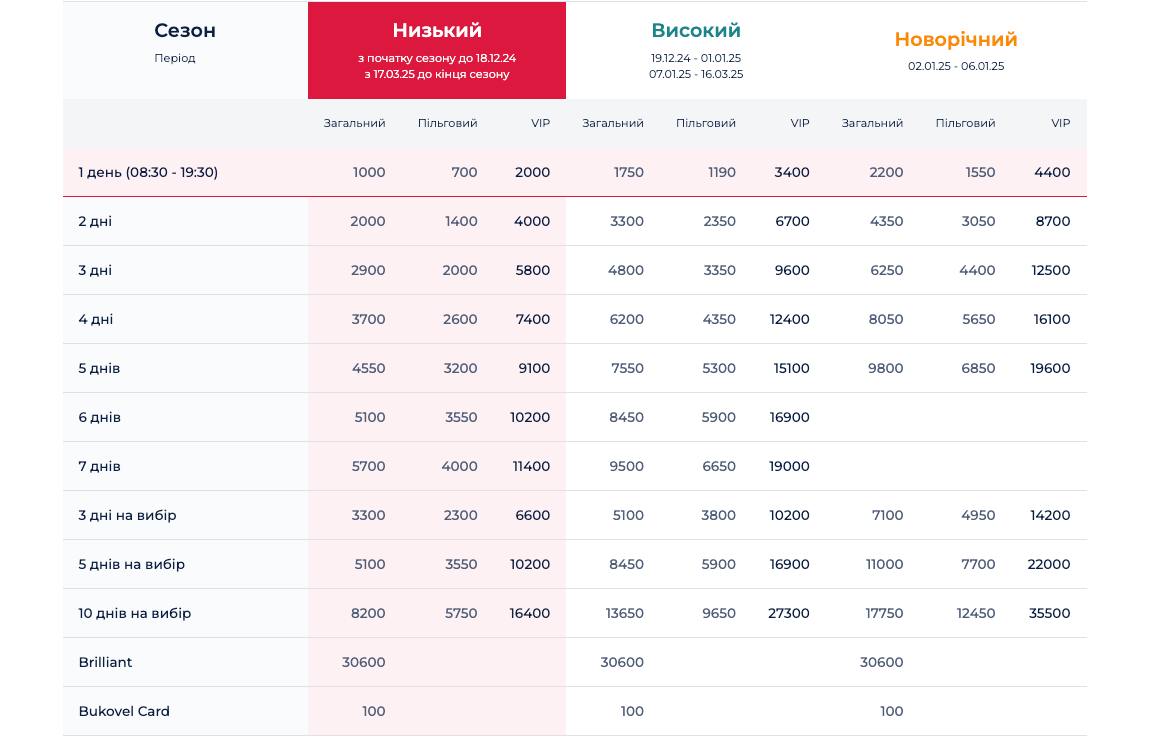Click Bukovel Card price 100 in Низький column
Screen dimensions: 1152x739
click(x=373, y=711)
